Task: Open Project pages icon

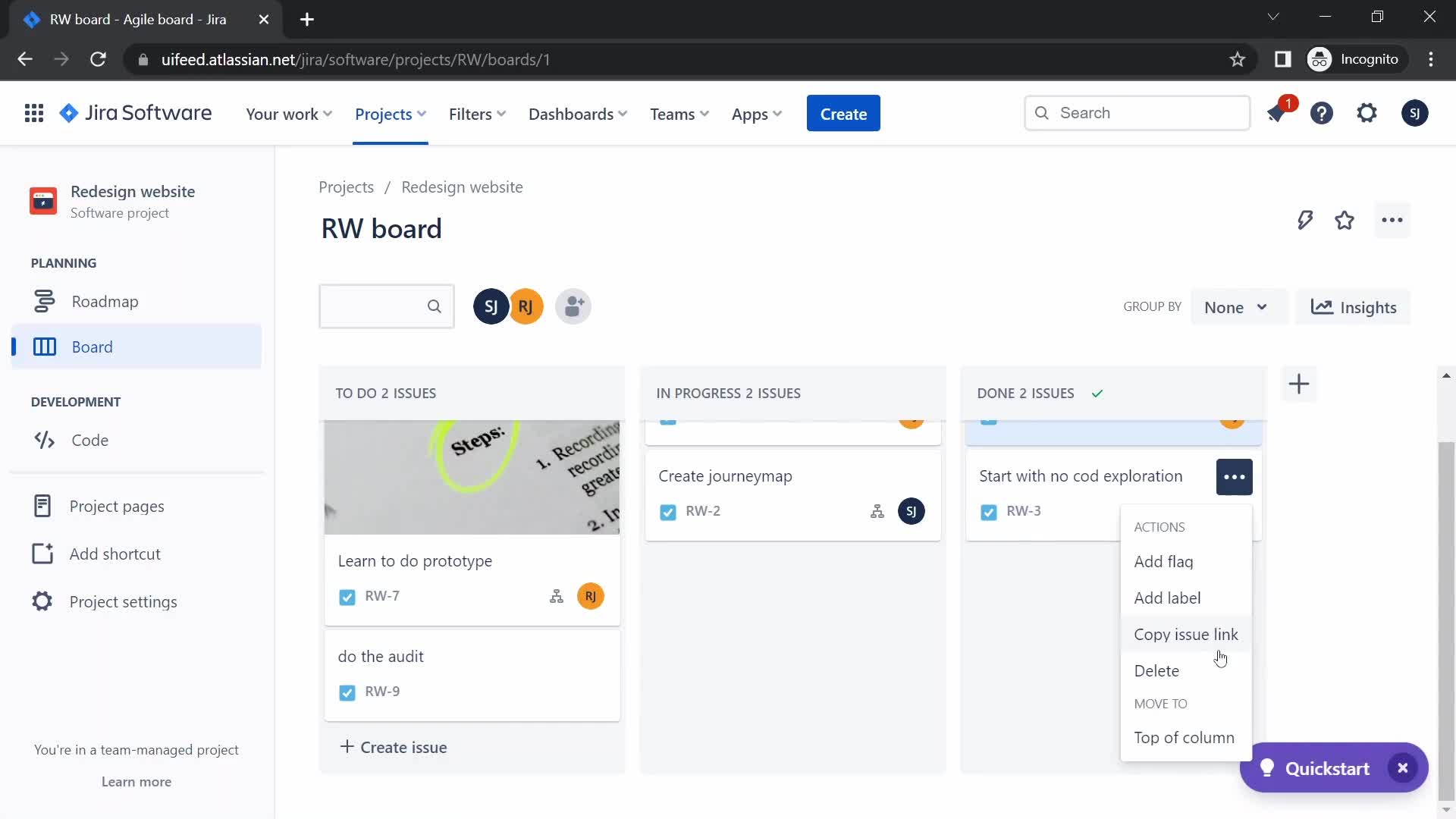Action: point(42,506)
